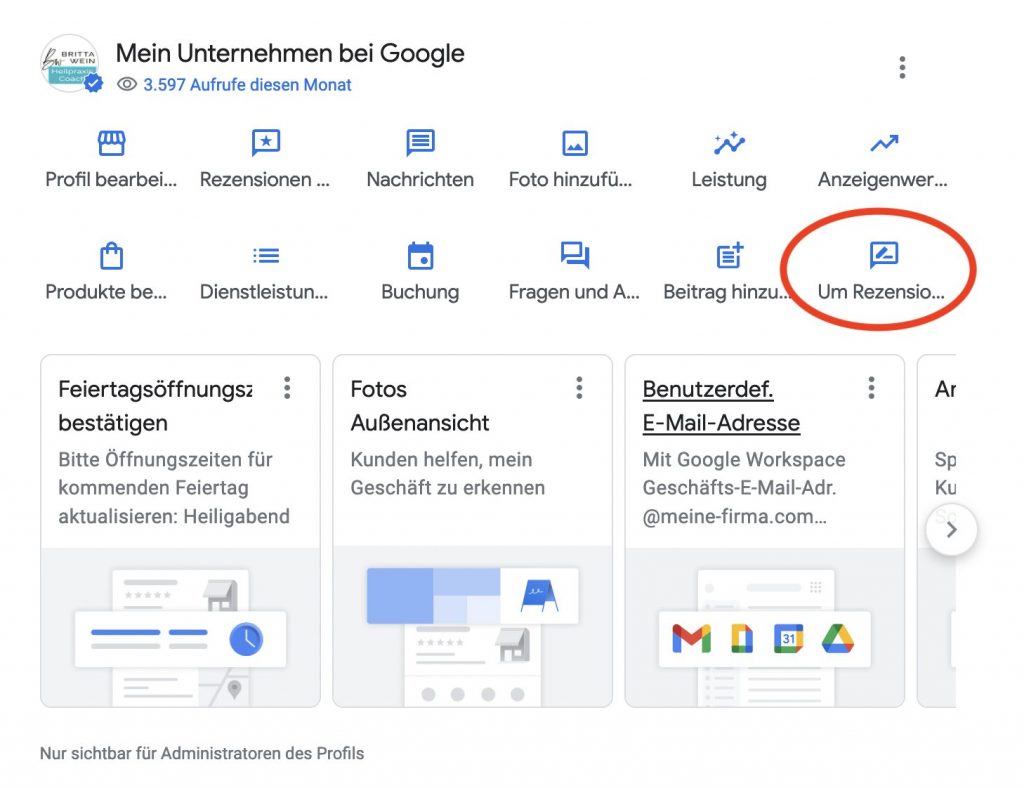Open options menu on Fotos Außenansicht card
Screen dimensions: 1024x788
(x=579, y=388)
